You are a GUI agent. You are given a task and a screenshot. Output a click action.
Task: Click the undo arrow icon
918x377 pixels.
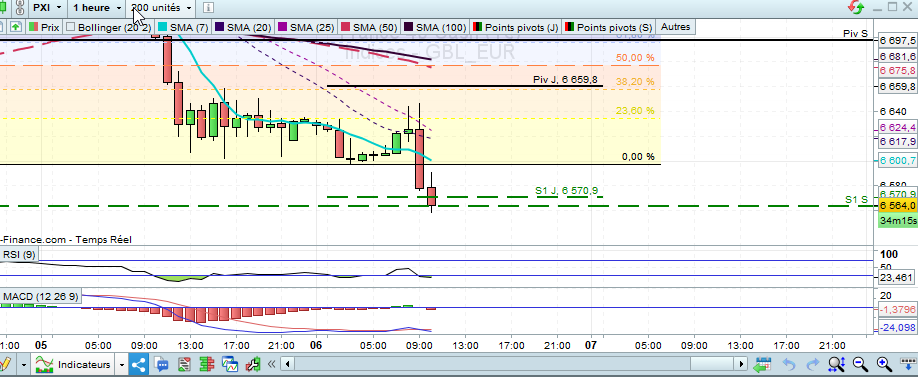pos(789,365)
